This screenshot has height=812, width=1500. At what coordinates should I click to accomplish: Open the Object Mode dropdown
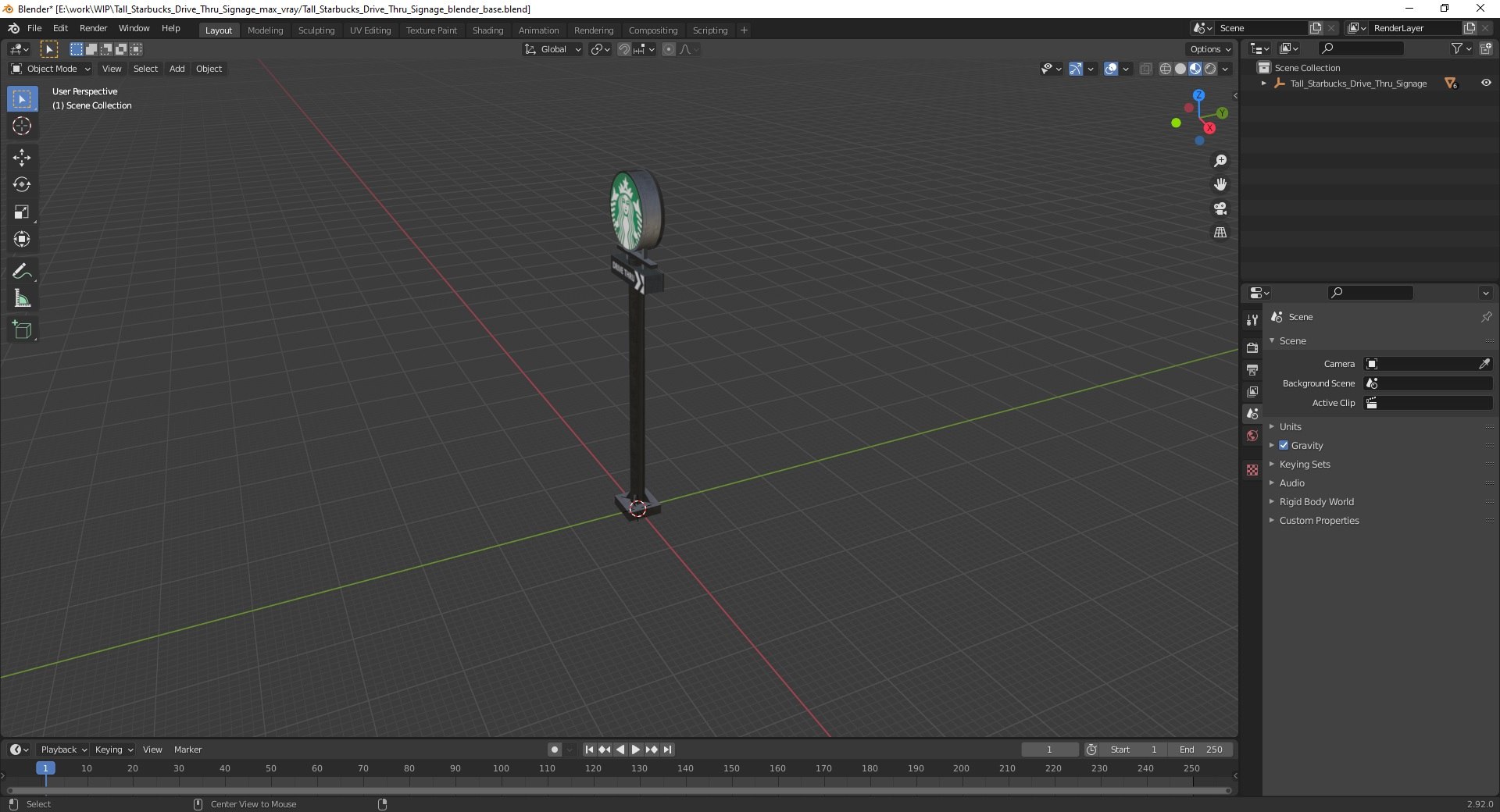coord(50,69)
